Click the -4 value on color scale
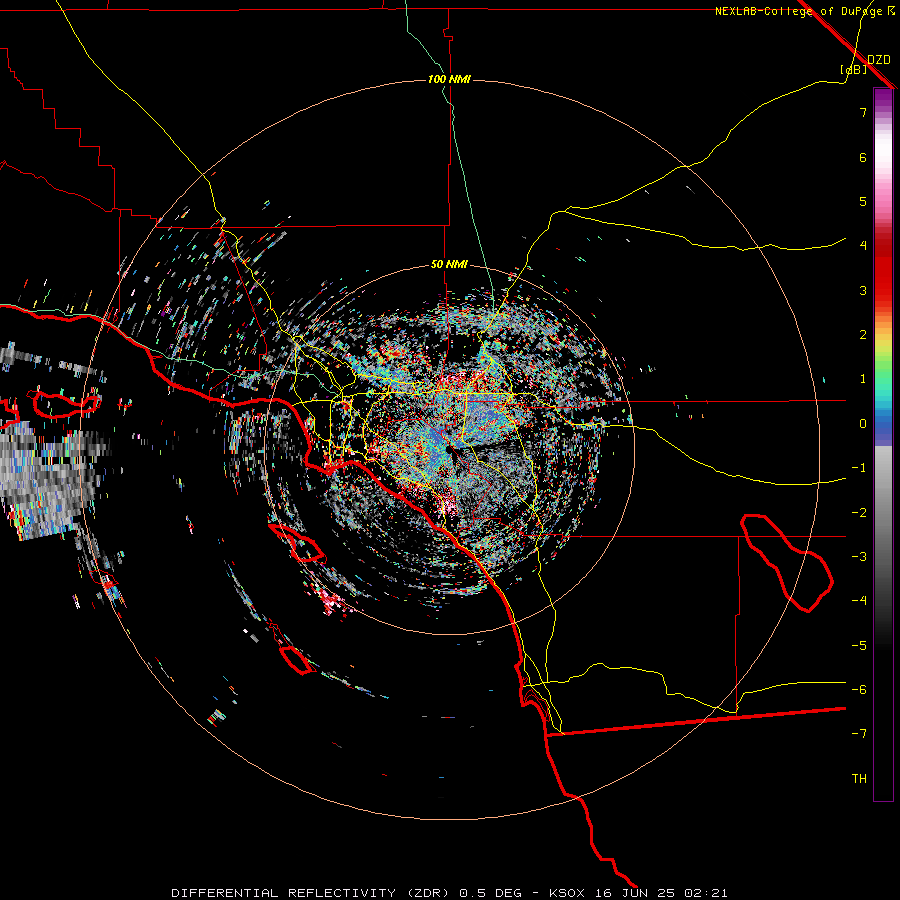 click(x=859, y=601)
